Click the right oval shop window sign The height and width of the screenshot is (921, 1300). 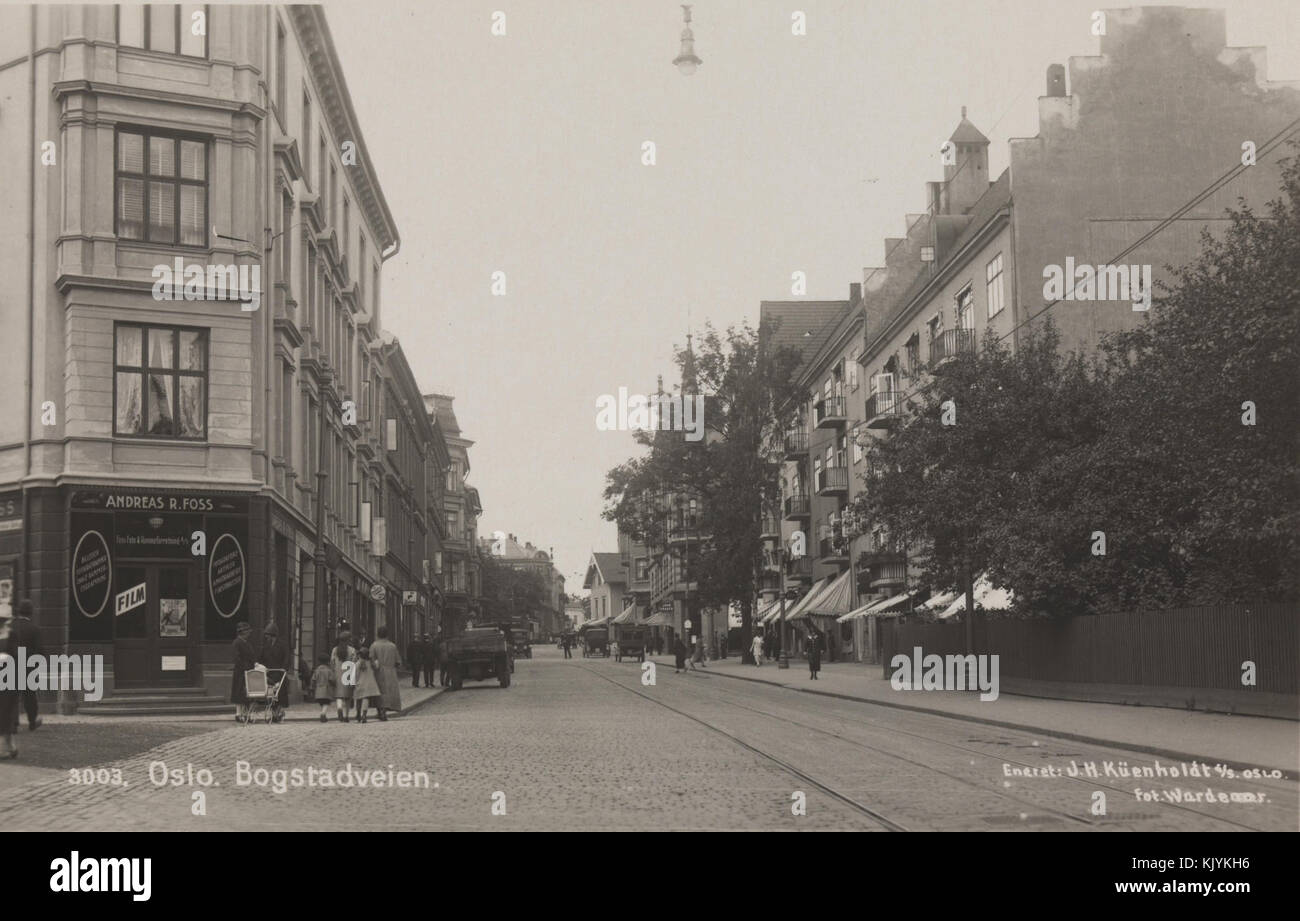227,575
